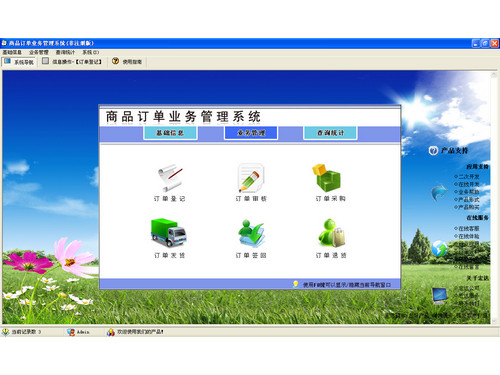The width and height of the screenshot is (500, 375).
Task: Open the 订单登记 order registration icon
Action: point(170,178)
